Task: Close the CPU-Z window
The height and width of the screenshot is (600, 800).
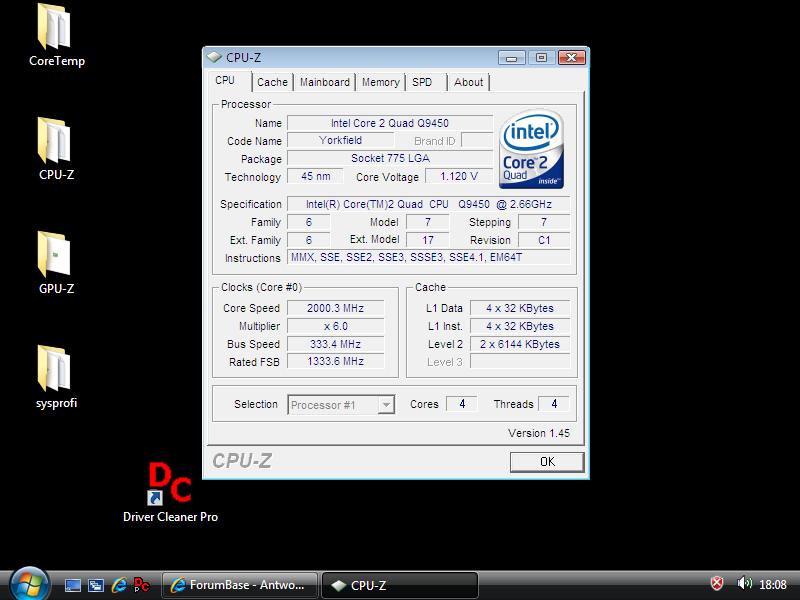Action: (x=571, y=57)
